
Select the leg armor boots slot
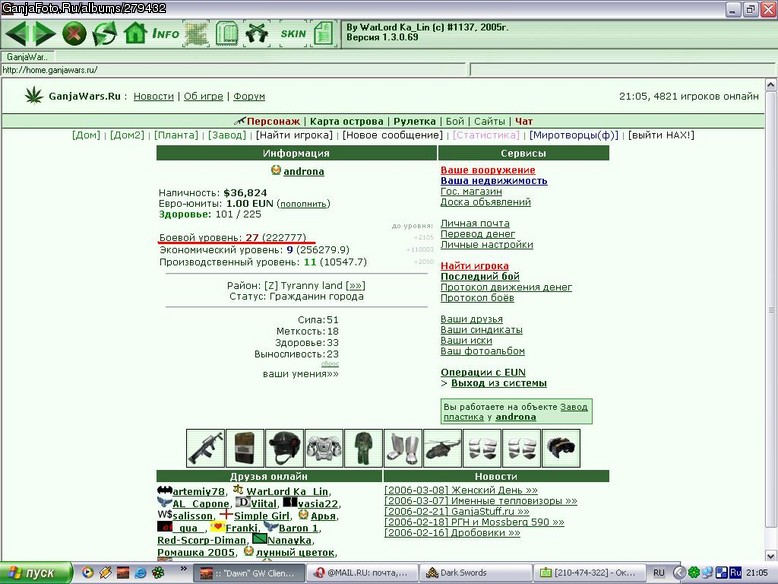pos(403,449)
